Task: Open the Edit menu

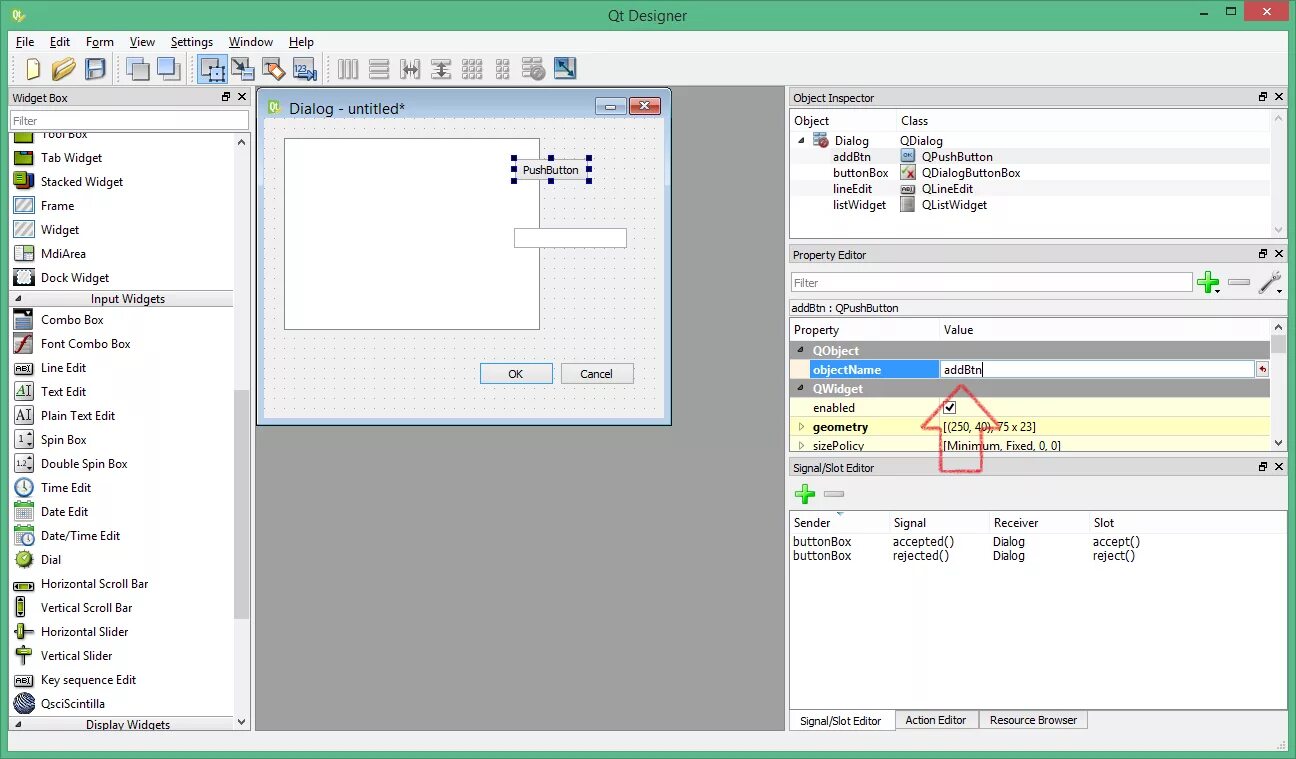Action: [x=60, y=42]
